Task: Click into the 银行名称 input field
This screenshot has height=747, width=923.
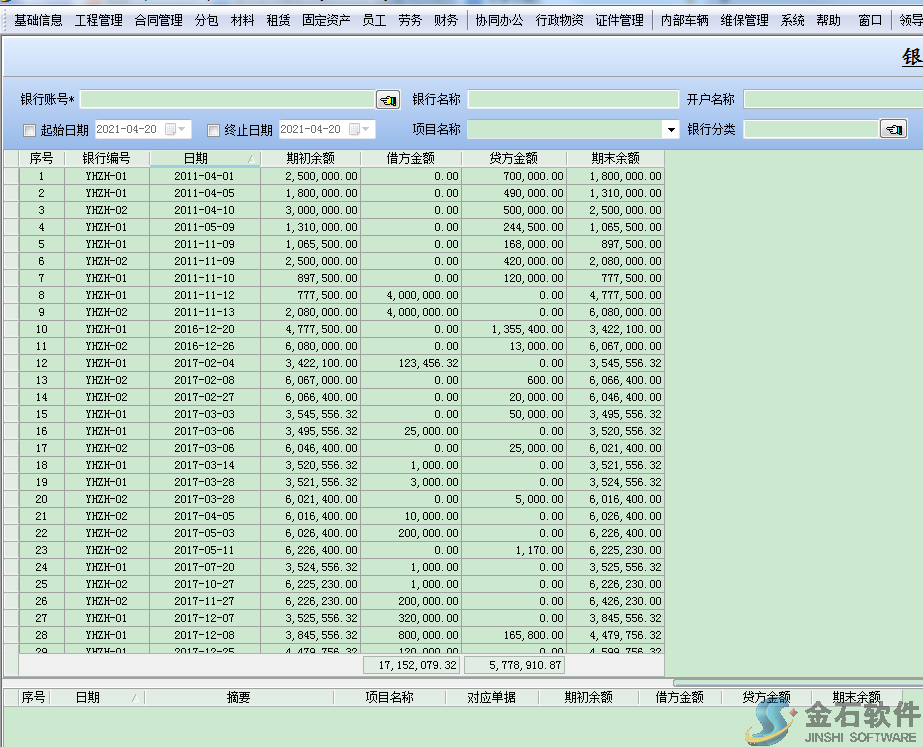Action: pos(572,99)
